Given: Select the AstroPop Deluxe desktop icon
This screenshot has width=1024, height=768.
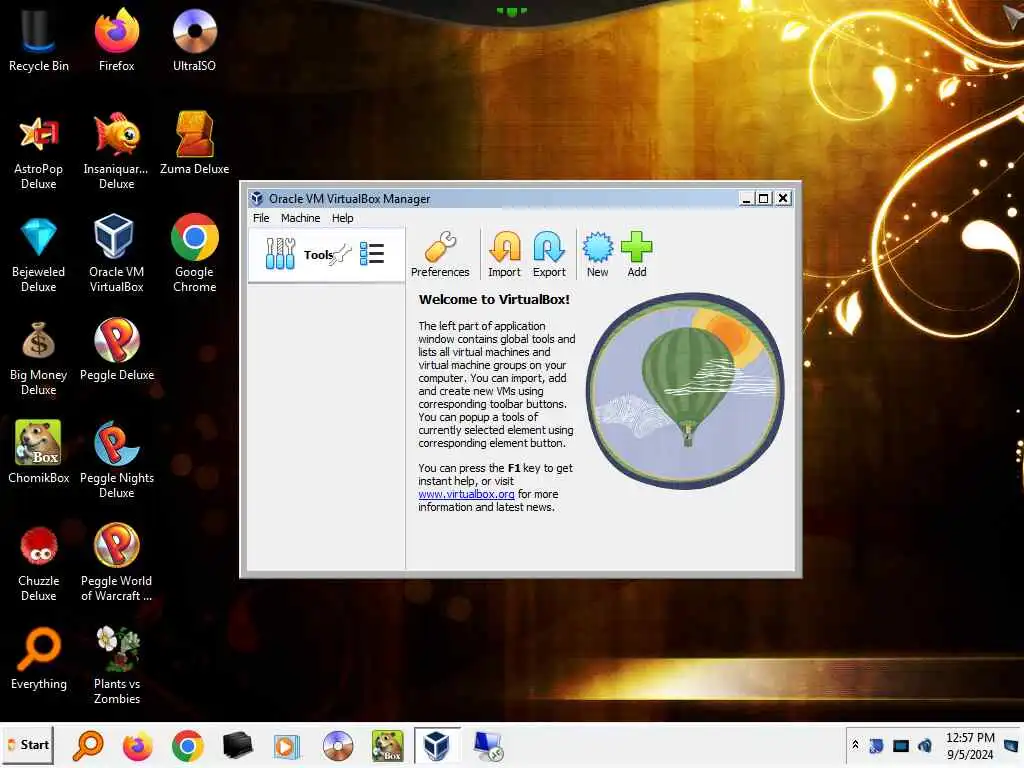Looking at the screenshot, I should pyautogui.click(x=39, y=152).
